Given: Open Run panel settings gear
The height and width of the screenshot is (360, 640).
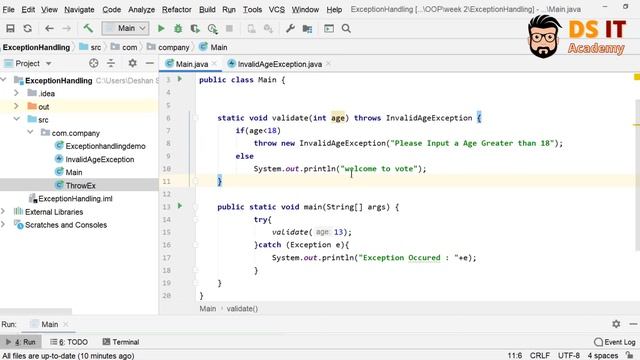Looking at the screenshot, I should 616,324.
